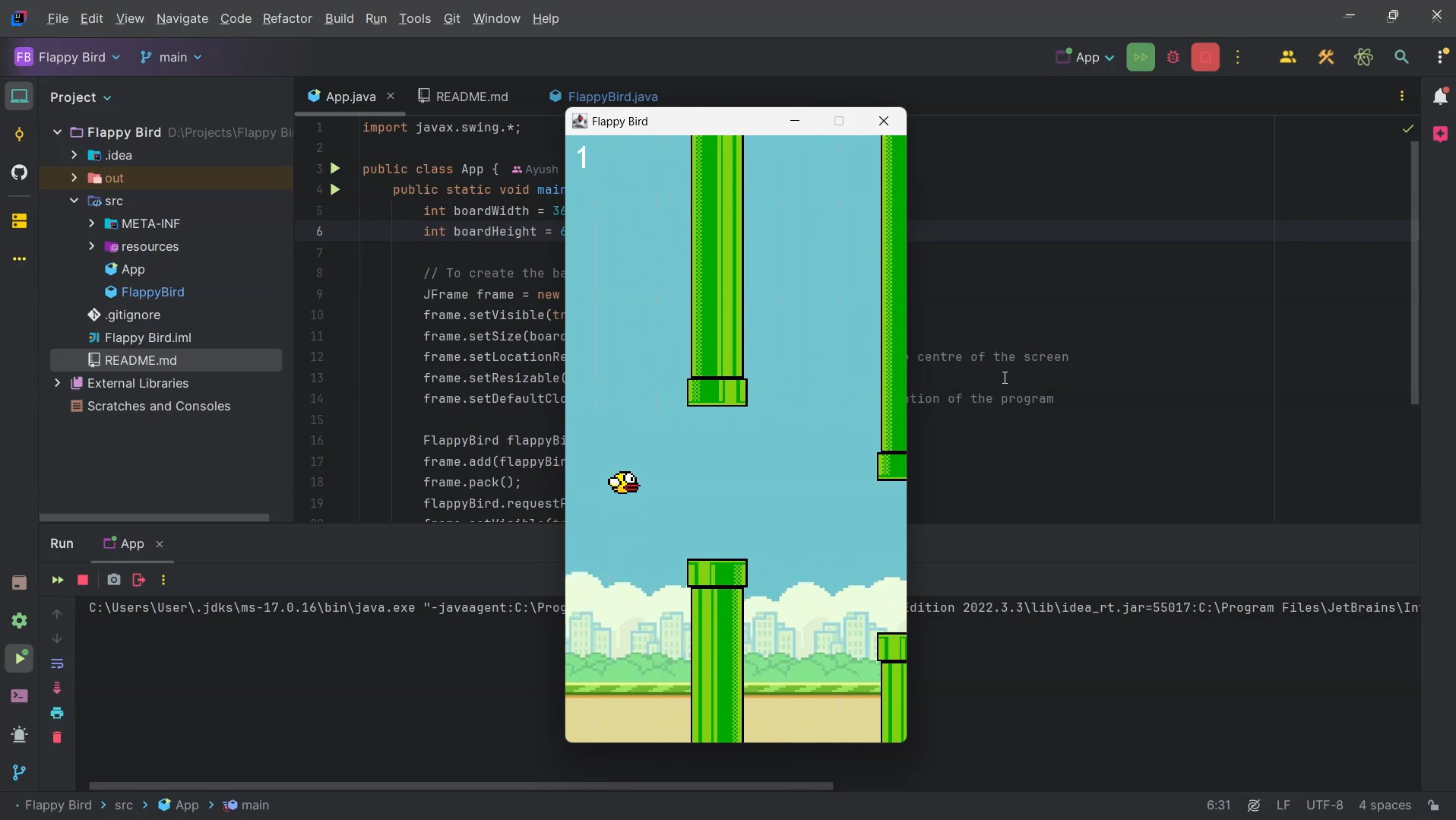This screenshot has height=820, width=1456.
Task: Open the Project tool window icon
Action: coord(20,97)
